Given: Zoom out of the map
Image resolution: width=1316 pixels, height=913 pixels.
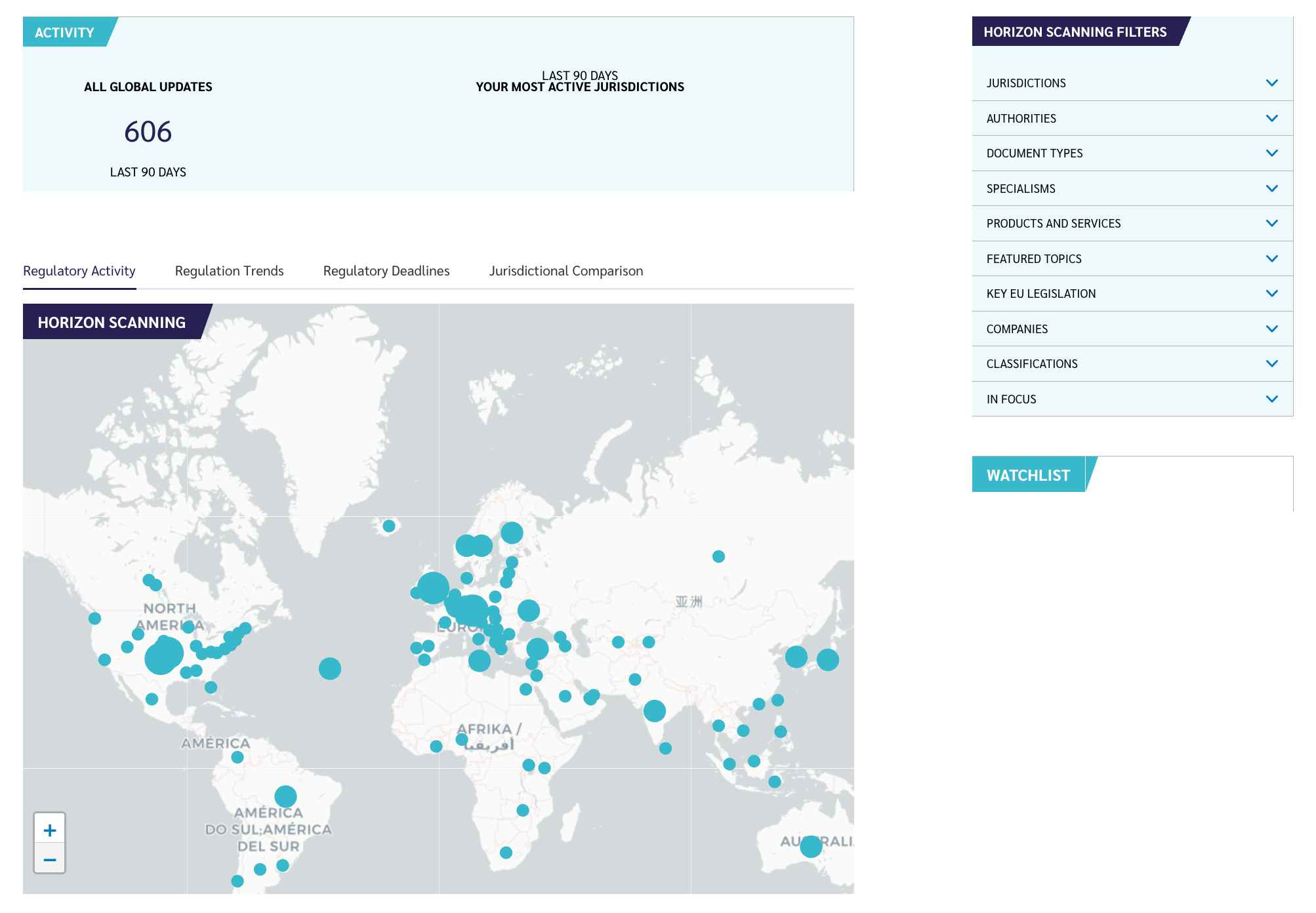Looking at the screenshot, I should pos(50,859).
